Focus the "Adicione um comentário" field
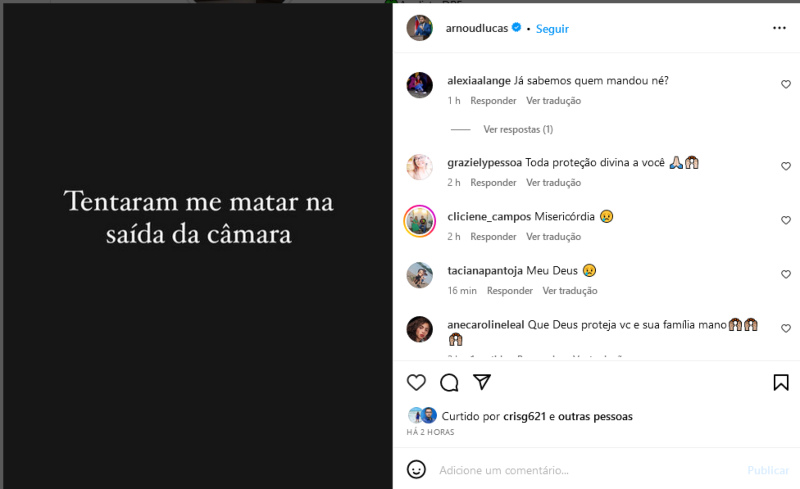800x489 pixels. pyautogui.click(x=580, y=470)
